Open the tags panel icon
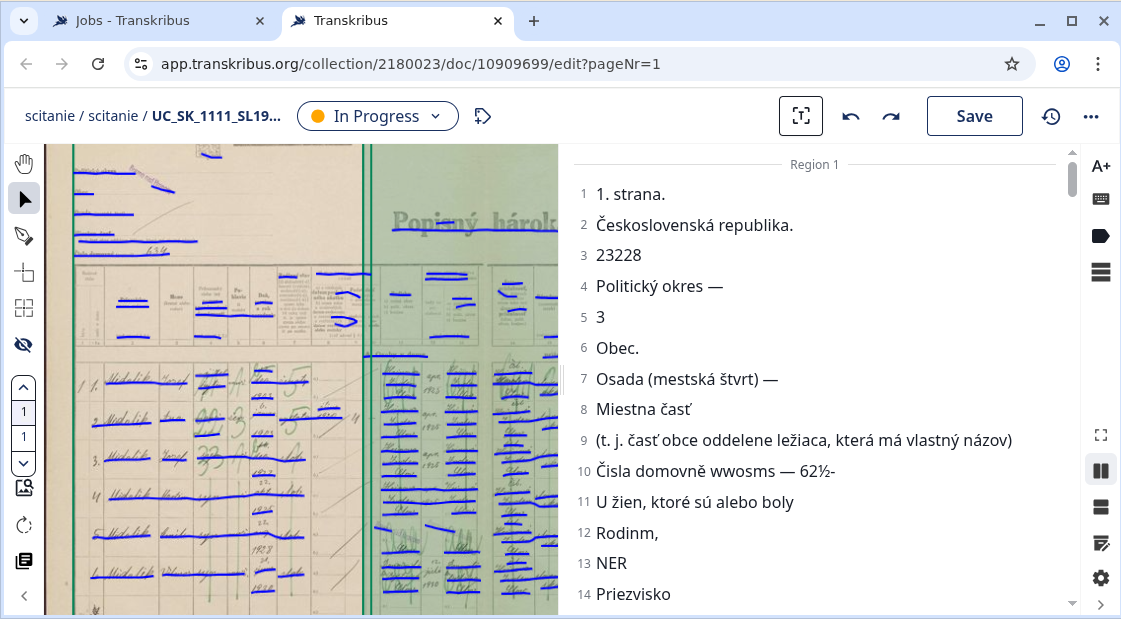The height and width of the screenshot is (619, 1121). click(1101, 236)
